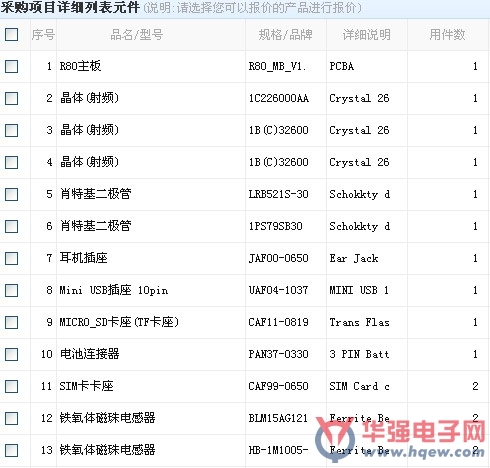Click the 采购项目详细列表元件 title

(x=70, y=7)
